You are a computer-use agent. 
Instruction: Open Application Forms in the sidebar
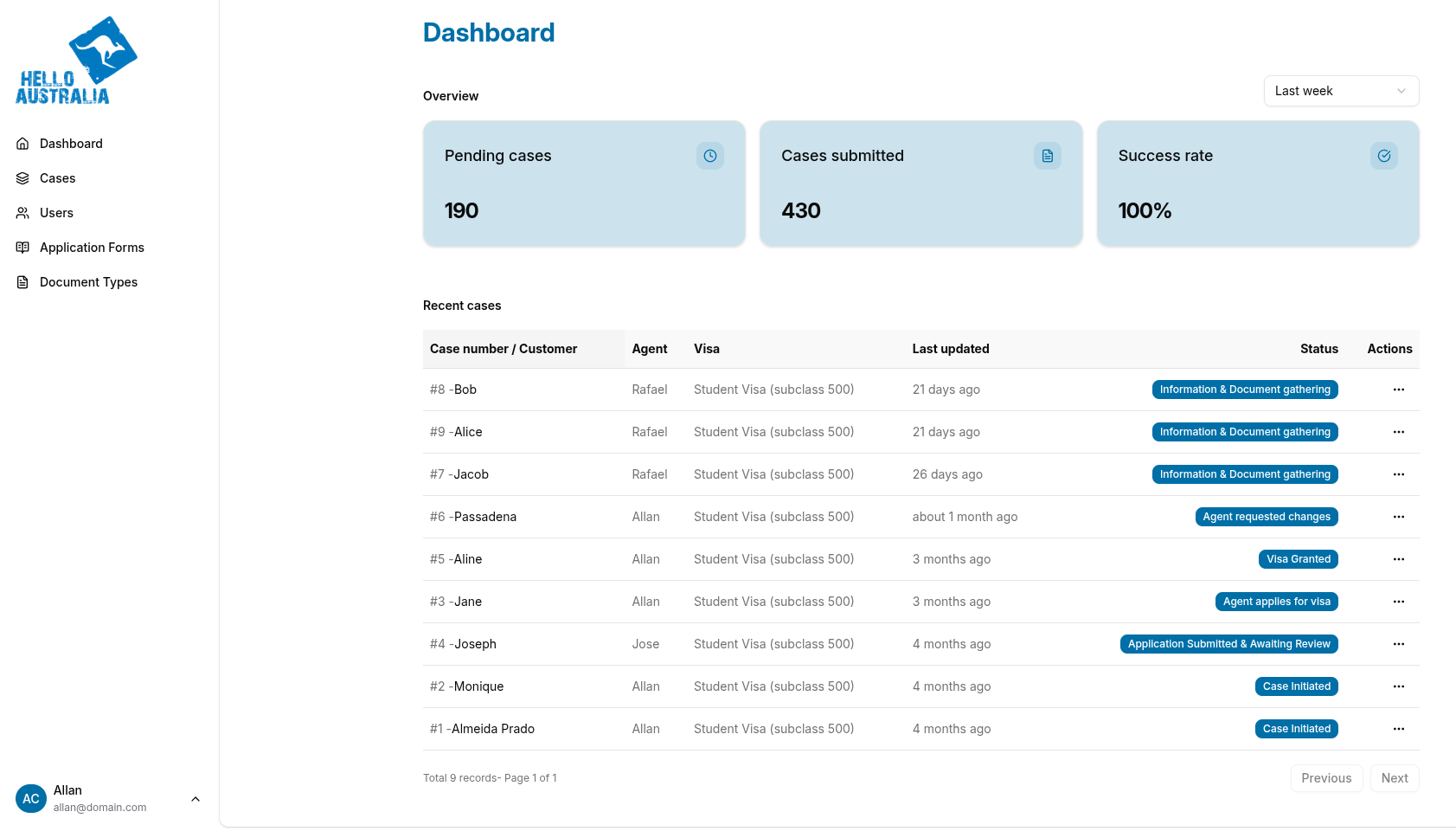[x=92, y=248]
